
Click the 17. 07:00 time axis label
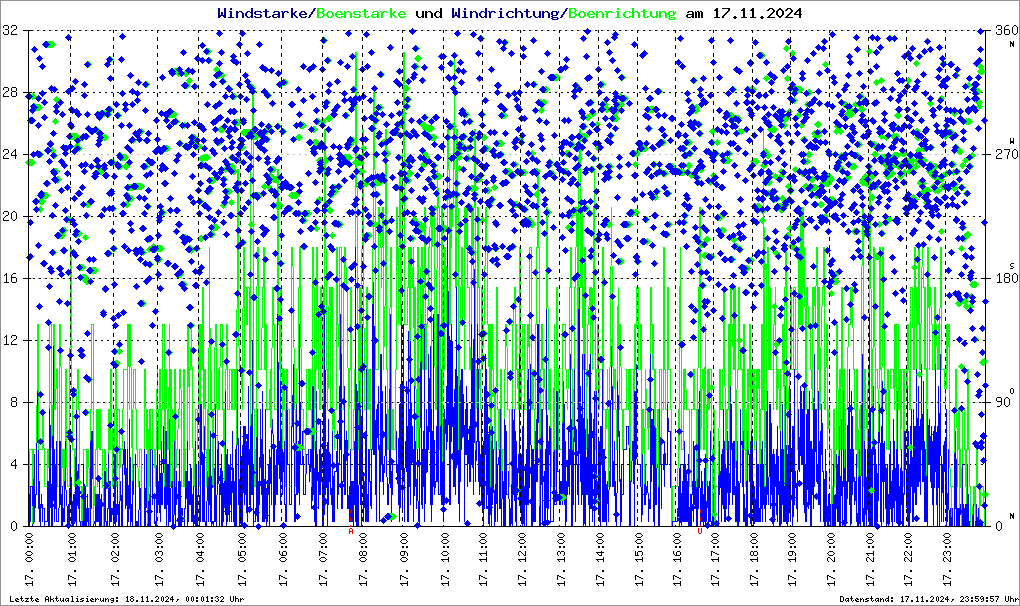(x=323, y=559)
